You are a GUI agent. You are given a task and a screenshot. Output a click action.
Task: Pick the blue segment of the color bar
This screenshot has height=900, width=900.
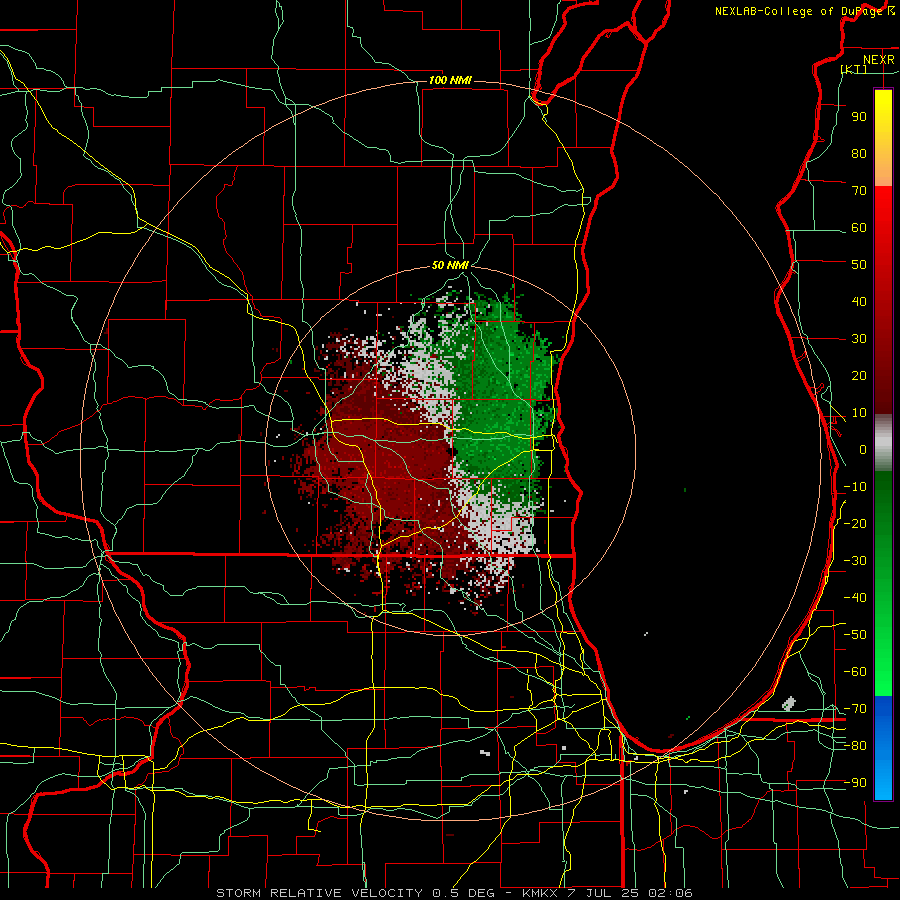[883, 748]
